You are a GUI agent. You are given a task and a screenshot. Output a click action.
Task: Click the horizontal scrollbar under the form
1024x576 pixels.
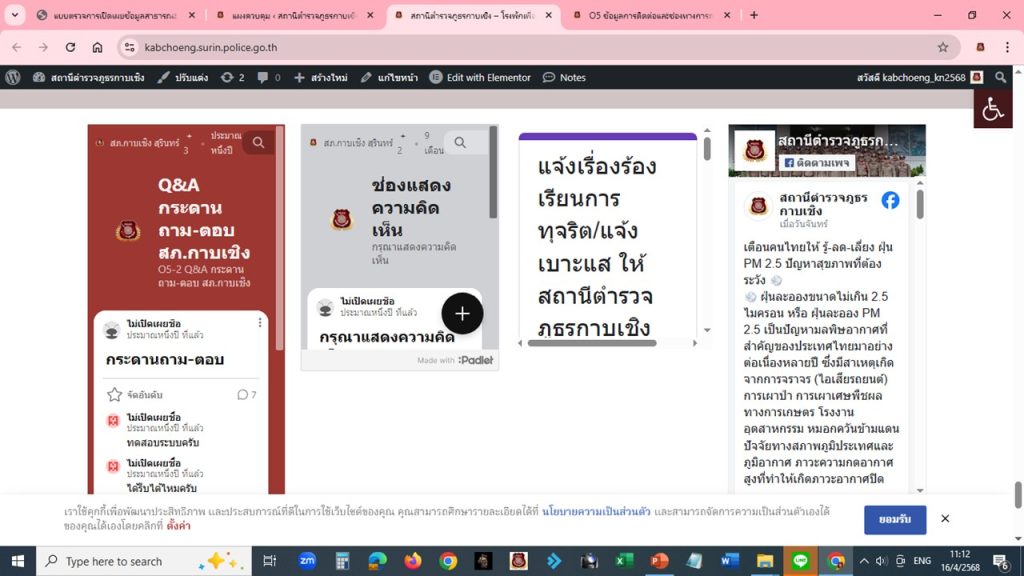(592, 343)
